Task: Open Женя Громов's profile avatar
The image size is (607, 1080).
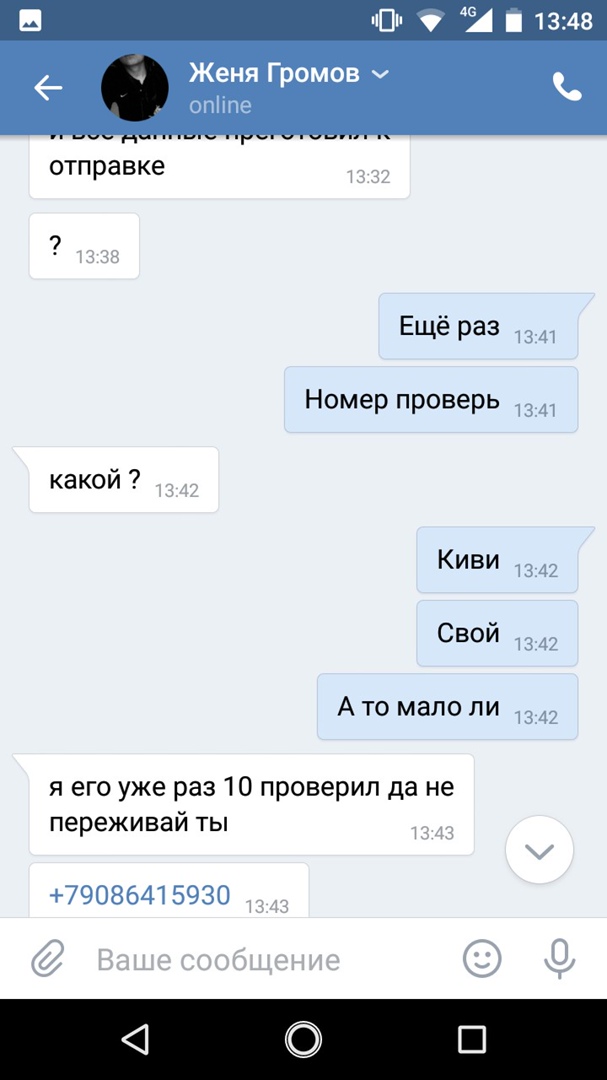Action: coord(135,87)
